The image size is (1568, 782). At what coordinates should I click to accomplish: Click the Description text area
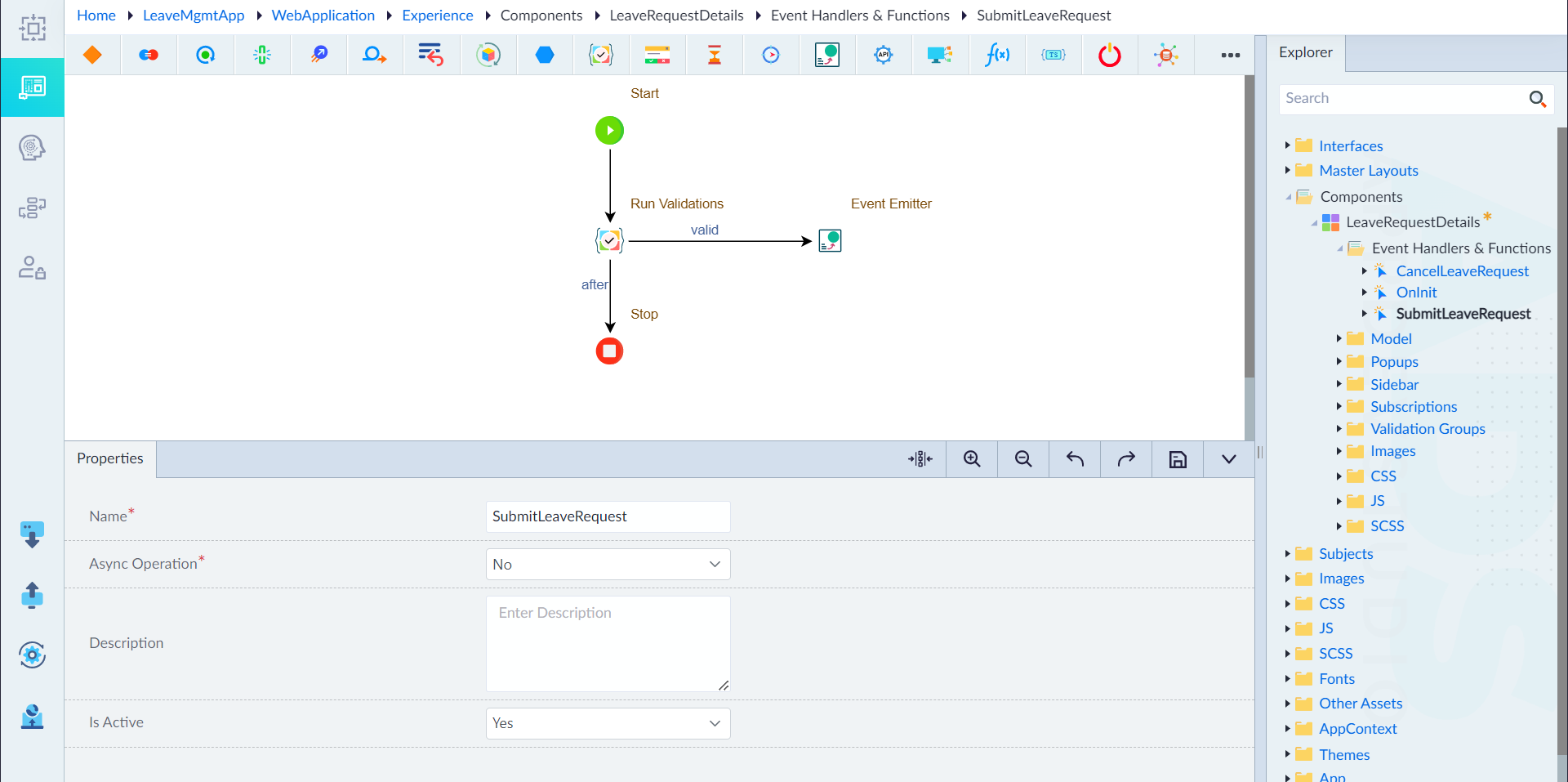pos(608,643)
